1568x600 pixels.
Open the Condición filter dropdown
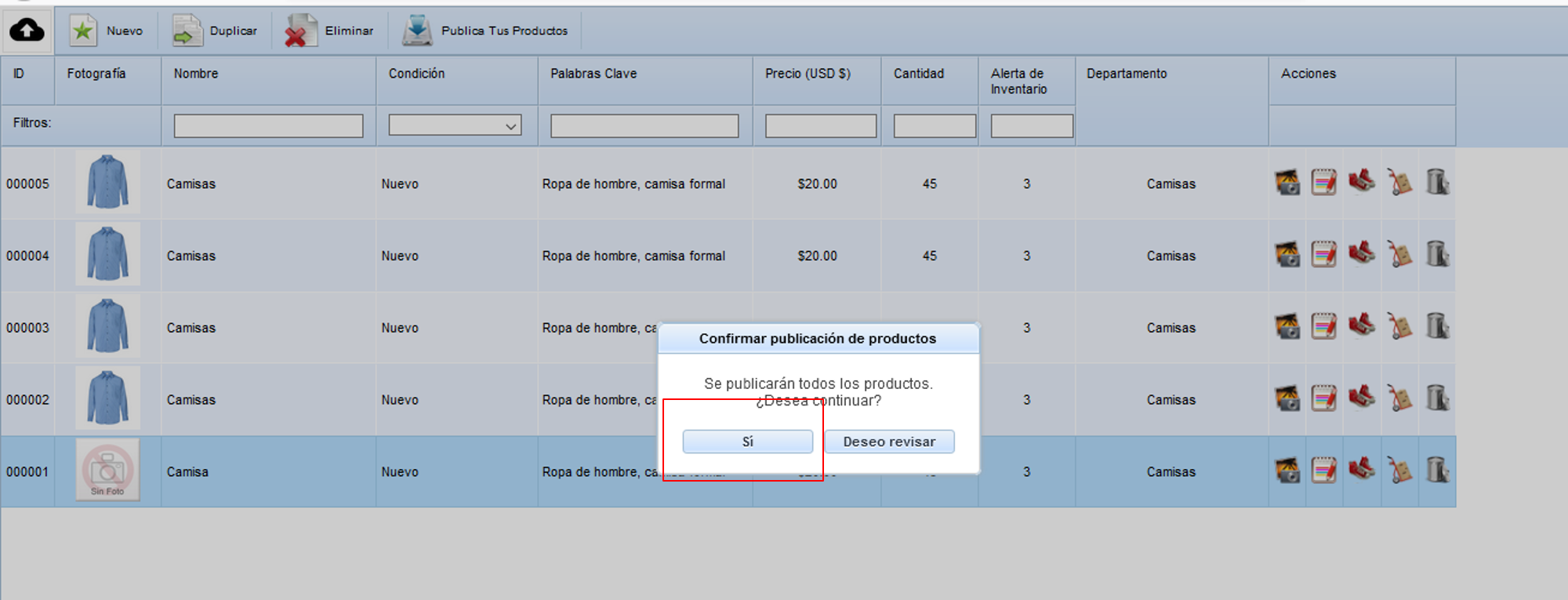456,125
